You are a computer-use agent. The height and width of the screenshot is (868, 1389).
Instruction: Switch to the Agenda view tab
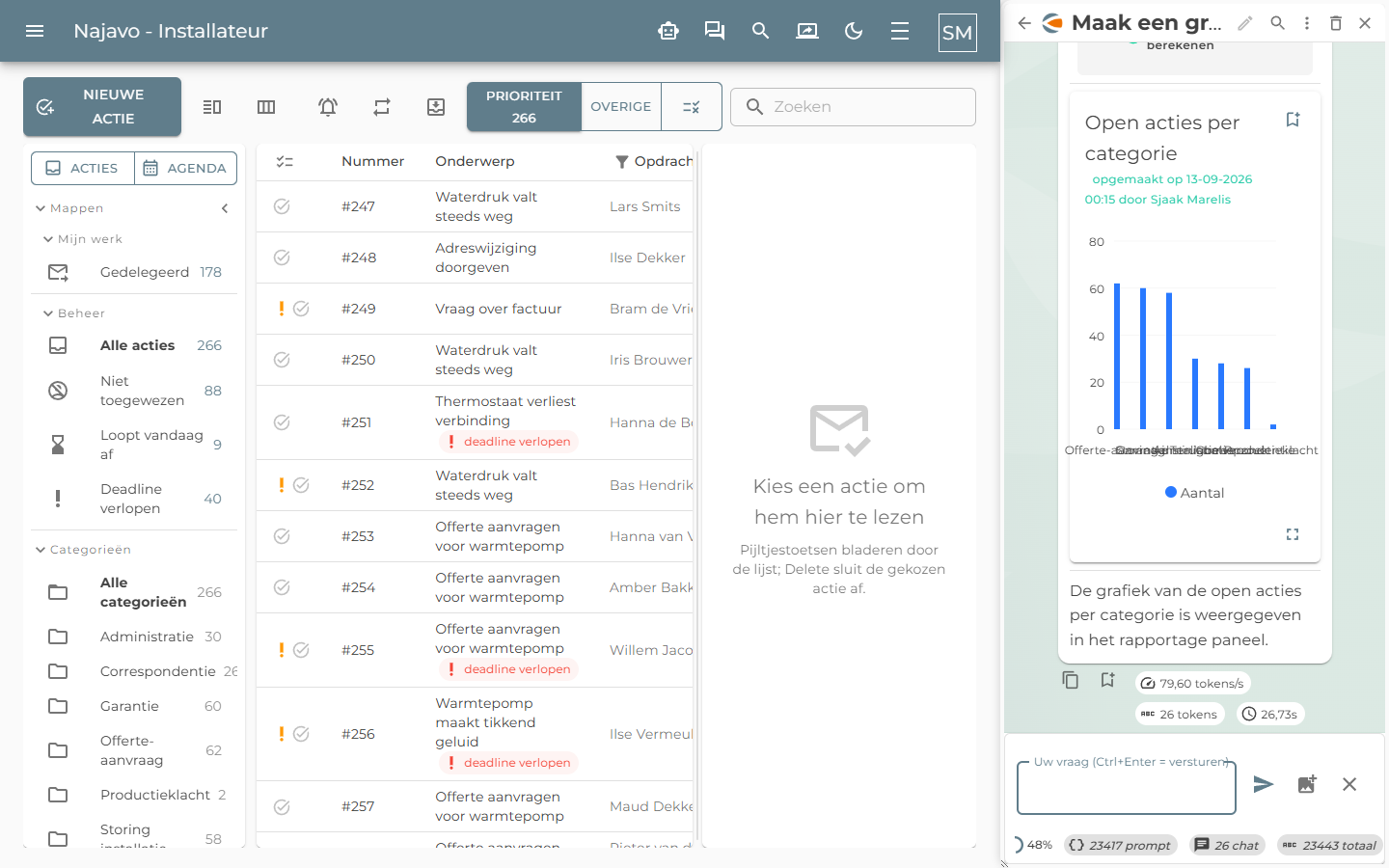(185, 168)
